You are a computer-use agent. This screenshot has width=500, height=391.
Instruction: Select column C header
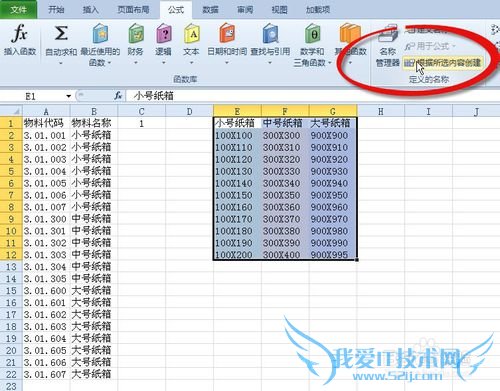(x=141, y=111)
